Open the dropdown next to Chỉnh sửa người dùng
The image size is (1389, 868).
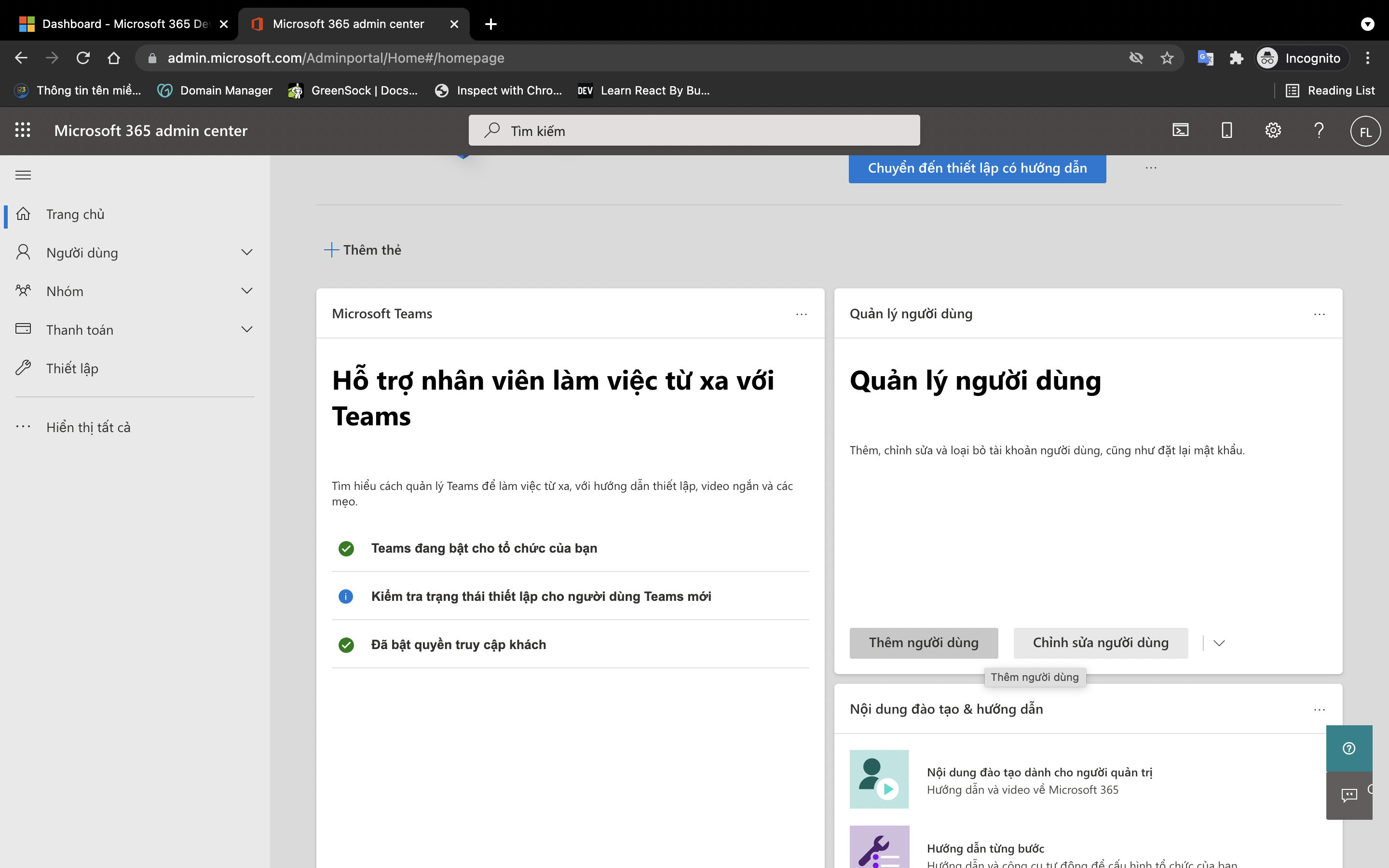1219,643
